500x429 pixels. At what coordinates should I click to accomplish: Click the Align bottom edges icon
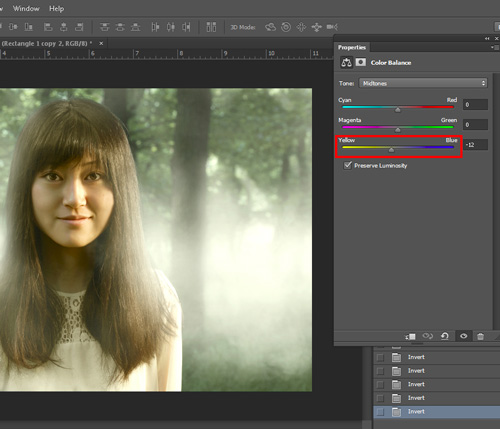(29, 27)
